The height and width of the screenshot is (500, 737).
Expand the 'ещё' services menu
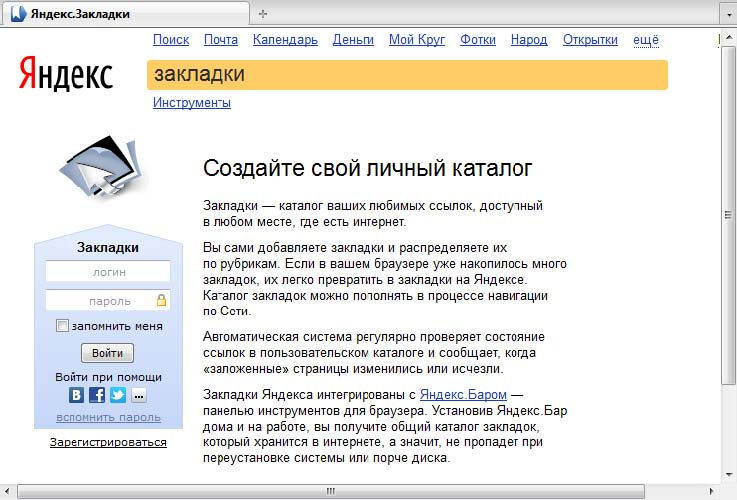coord(646,40)
